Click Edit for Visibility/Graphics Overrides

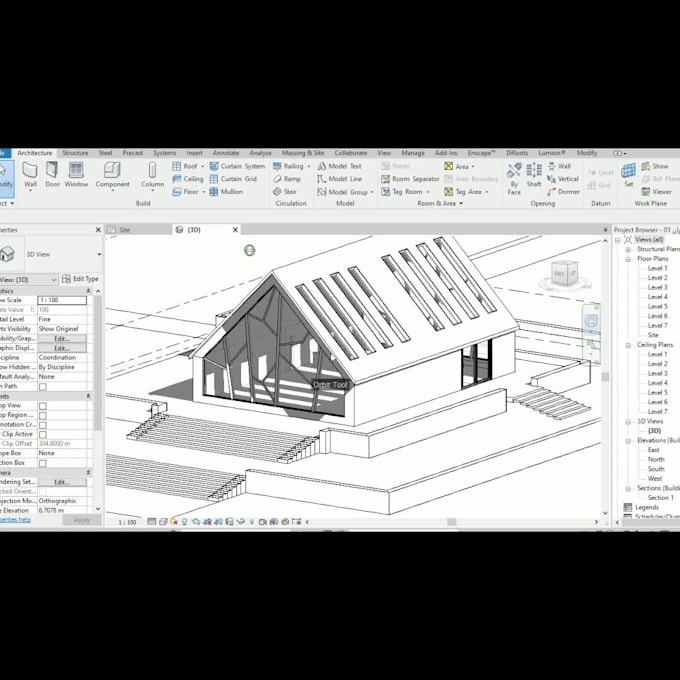tap(62, 339)
